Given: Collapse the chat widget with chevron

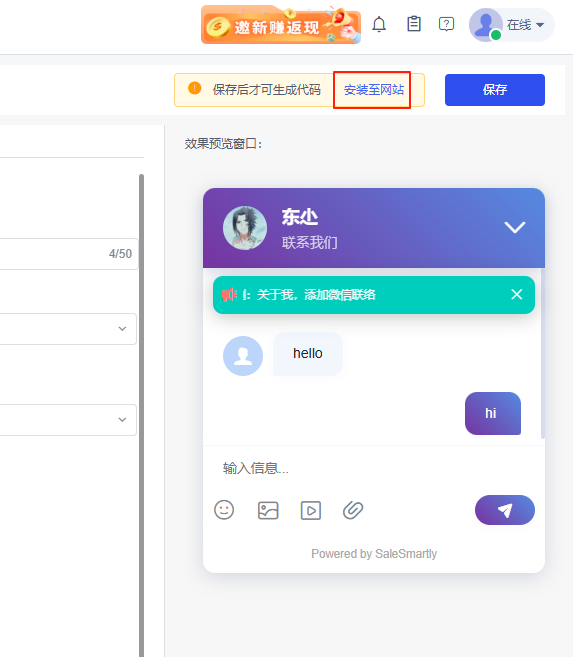Looking at the screenshot, I should (x=514, y=227).
